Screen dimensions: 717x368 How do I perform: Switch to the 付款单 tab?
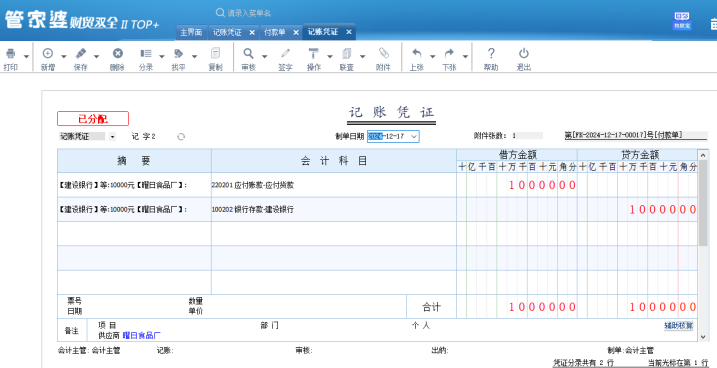[x=275, y=32]
